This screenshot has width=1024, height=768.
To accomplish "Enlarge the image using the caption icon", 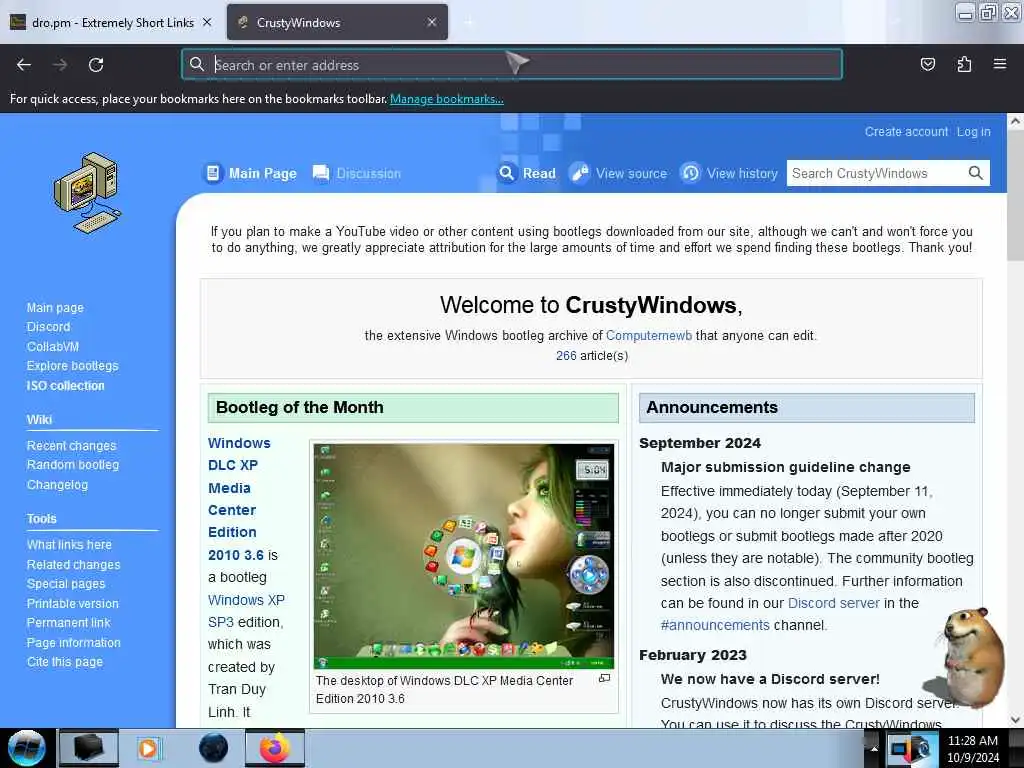I will click(605, 679).
